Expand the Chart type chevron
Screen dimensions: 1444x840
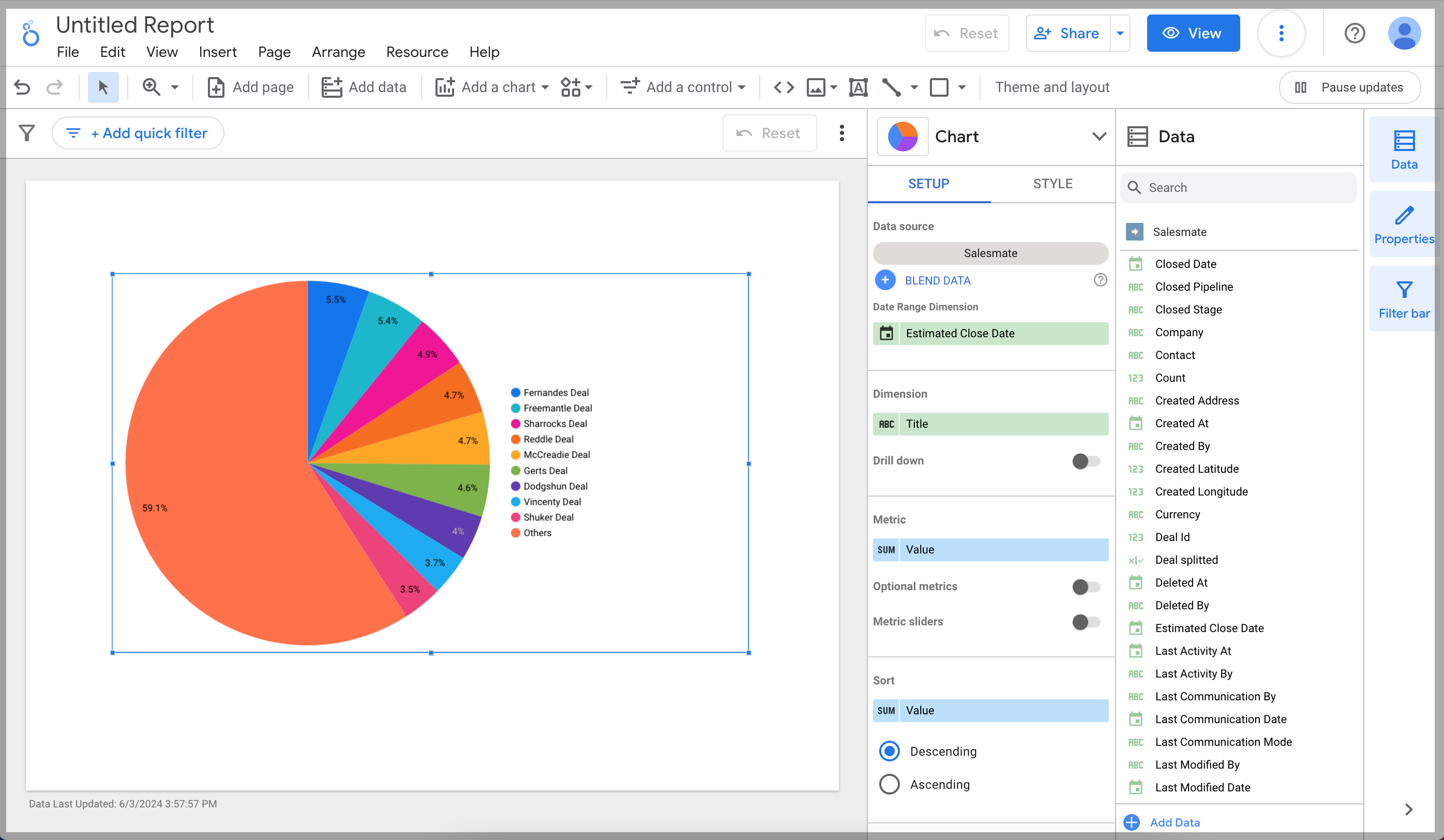pos(1099,137)
